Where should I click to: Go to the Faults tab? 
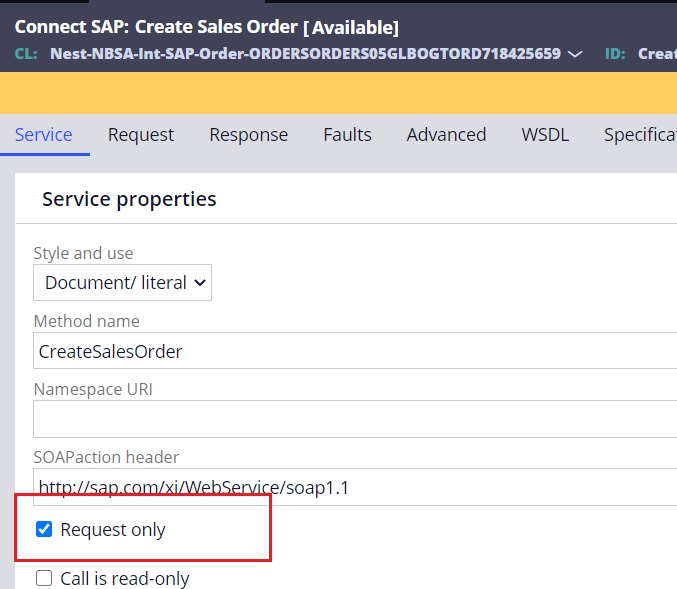click(347, 135)
